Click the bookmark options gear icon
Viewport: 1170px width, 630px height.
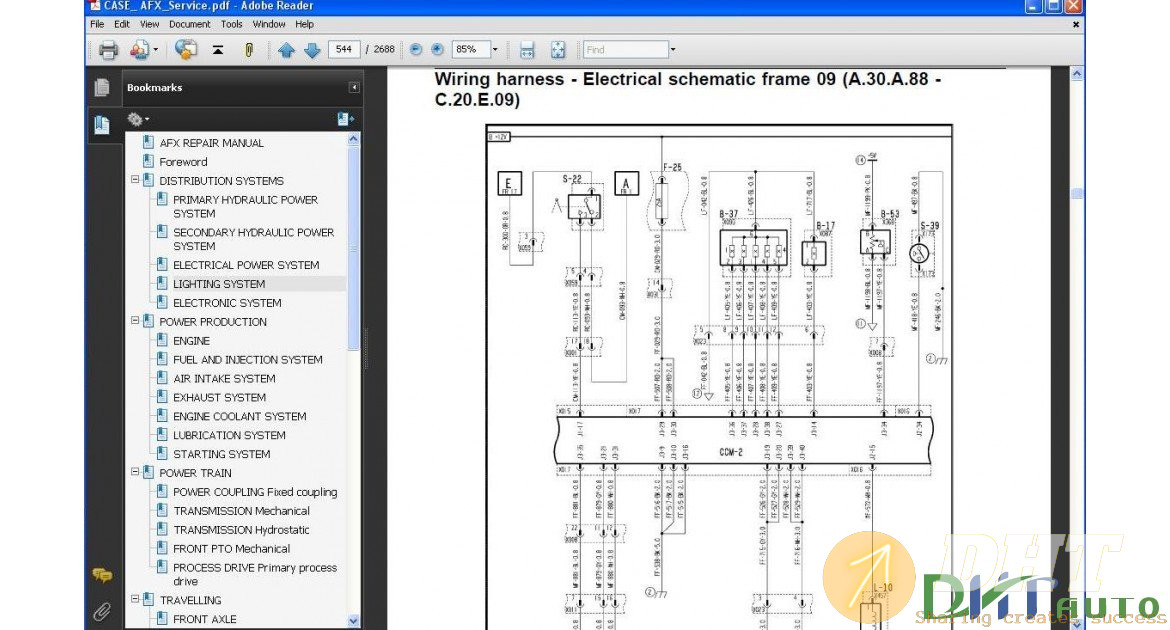point(134,119)
